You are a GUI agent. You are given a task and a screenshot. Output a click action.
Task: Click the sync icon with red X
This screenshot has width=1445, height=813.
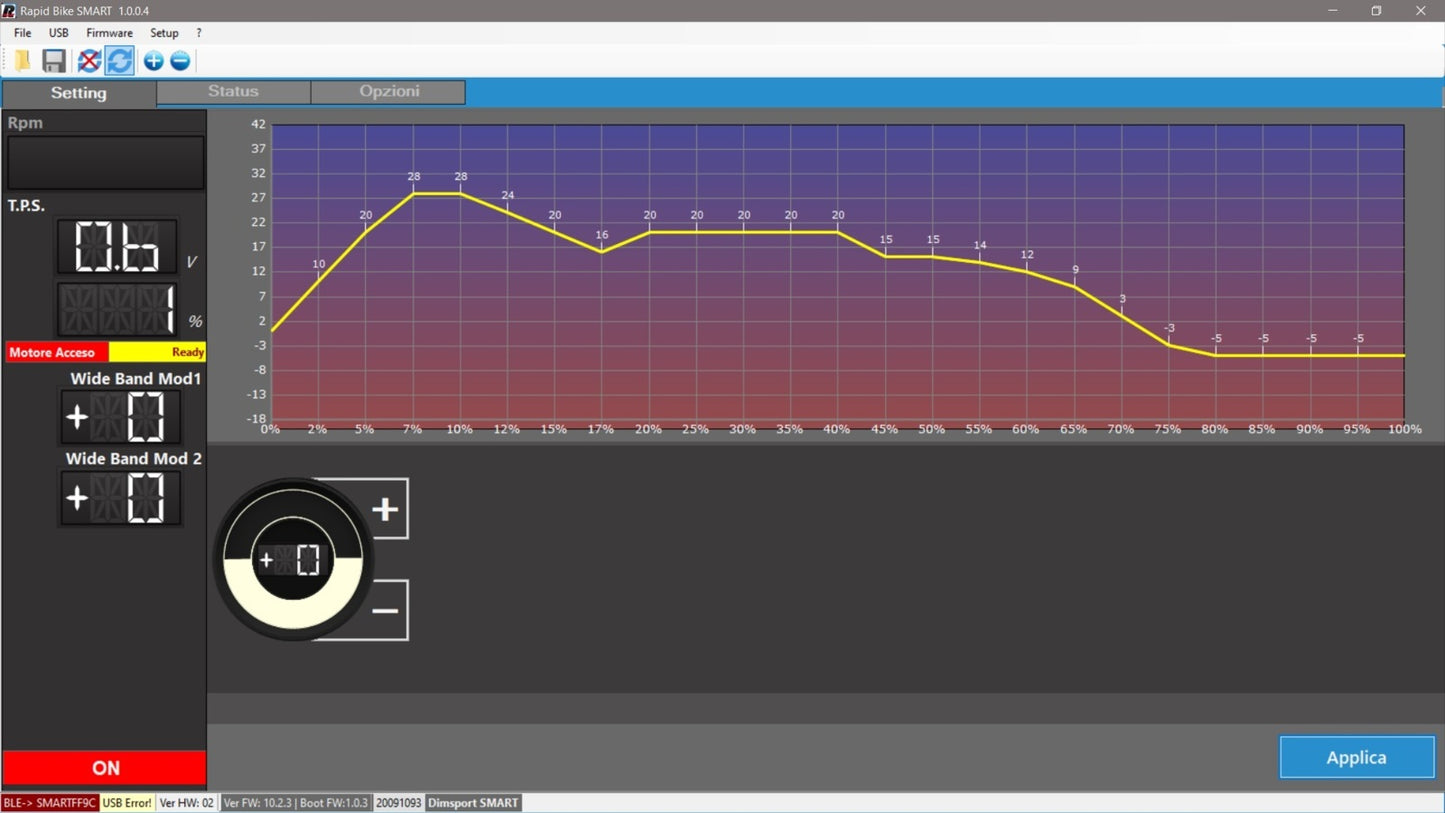point(89,61)
